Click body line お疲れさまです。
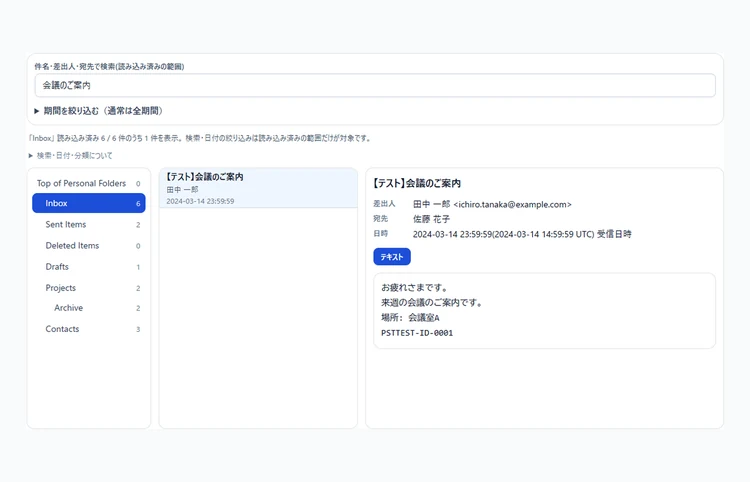The height and width of the screenshot is (482, 750). [414, 288]
